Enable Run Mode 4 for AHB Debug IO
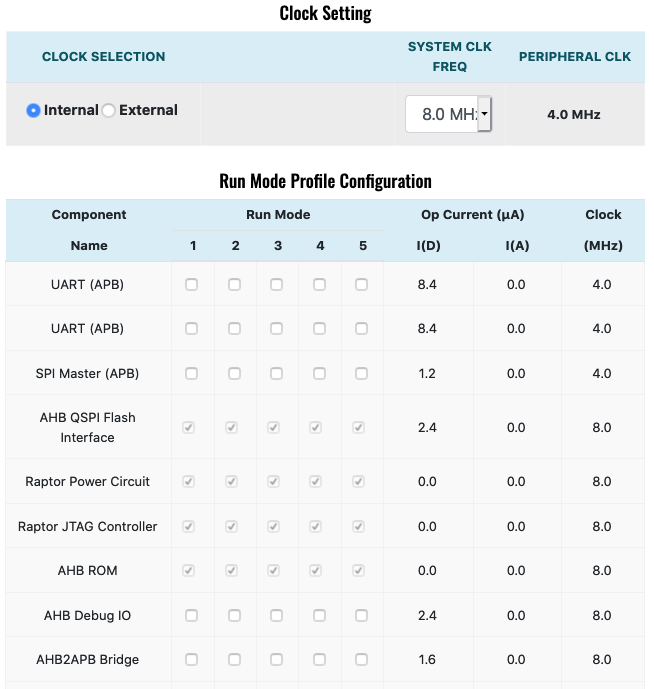The width and height of the screenshot is (654, 689). 320,616
